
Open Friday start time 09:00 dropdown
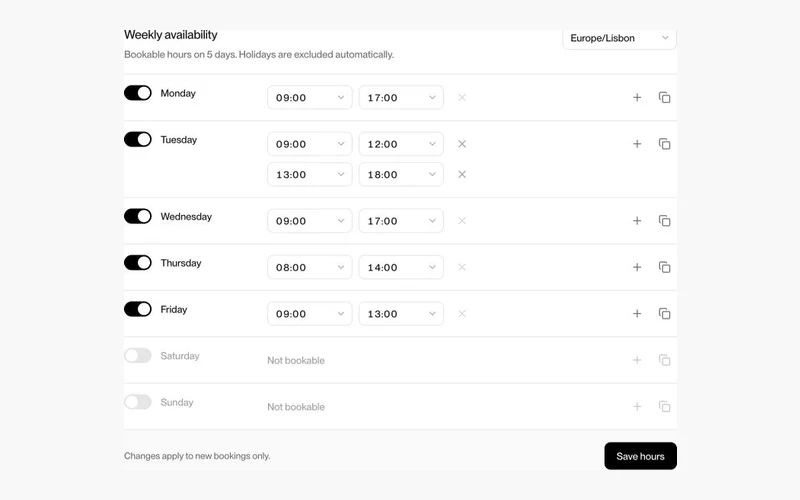click(310, 314)
